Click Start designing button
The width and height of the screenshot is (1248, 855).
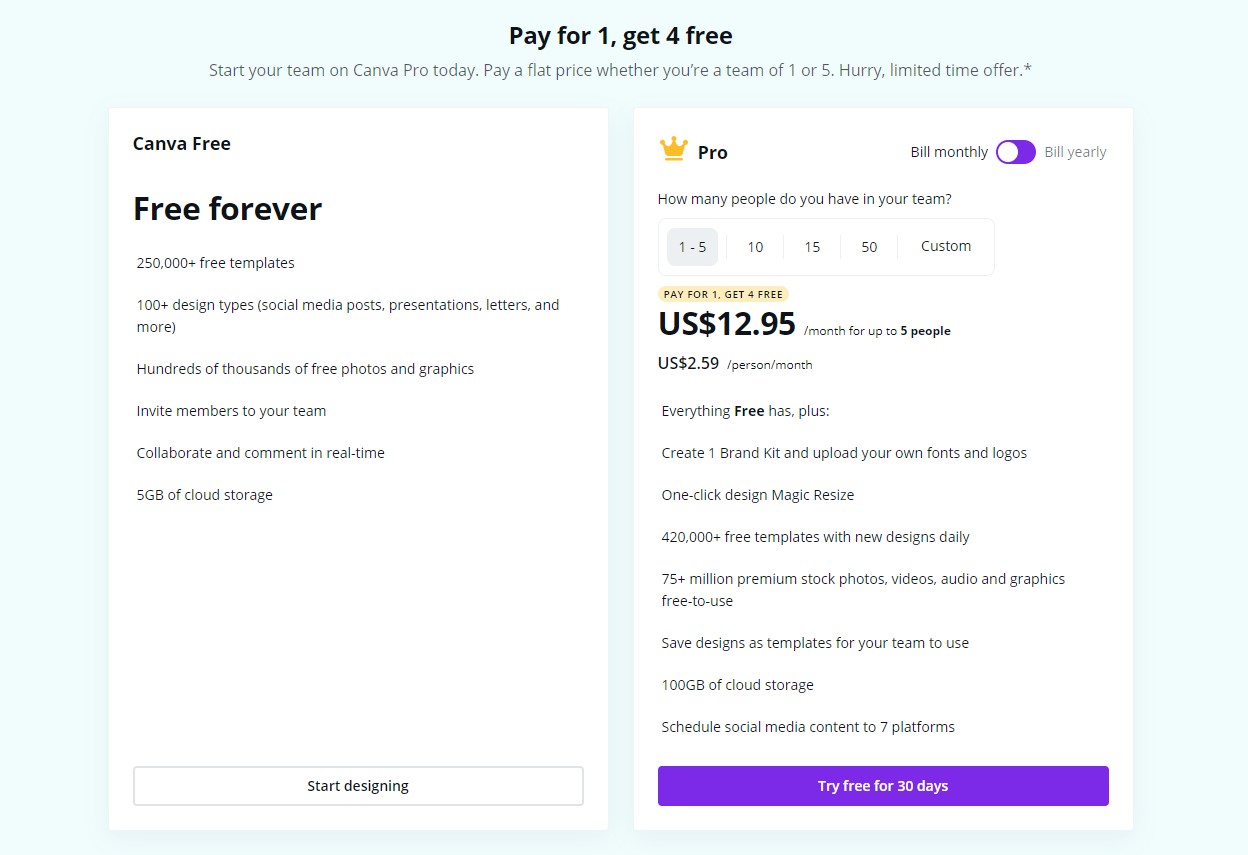coord(358,786)
